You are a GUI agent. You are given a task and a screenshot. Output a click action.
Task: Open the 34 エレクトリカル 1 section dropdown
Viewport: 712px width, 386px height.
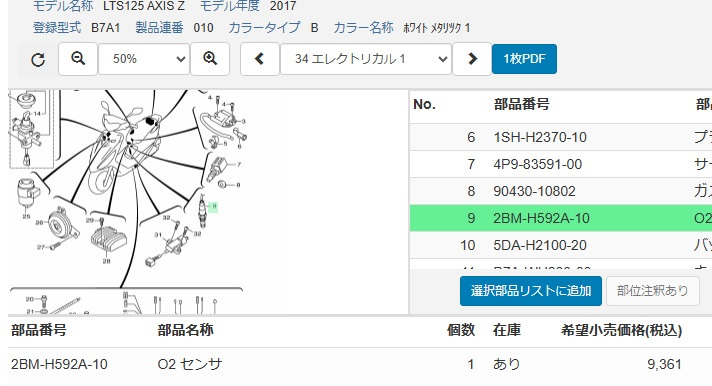[x=366, y=59]
